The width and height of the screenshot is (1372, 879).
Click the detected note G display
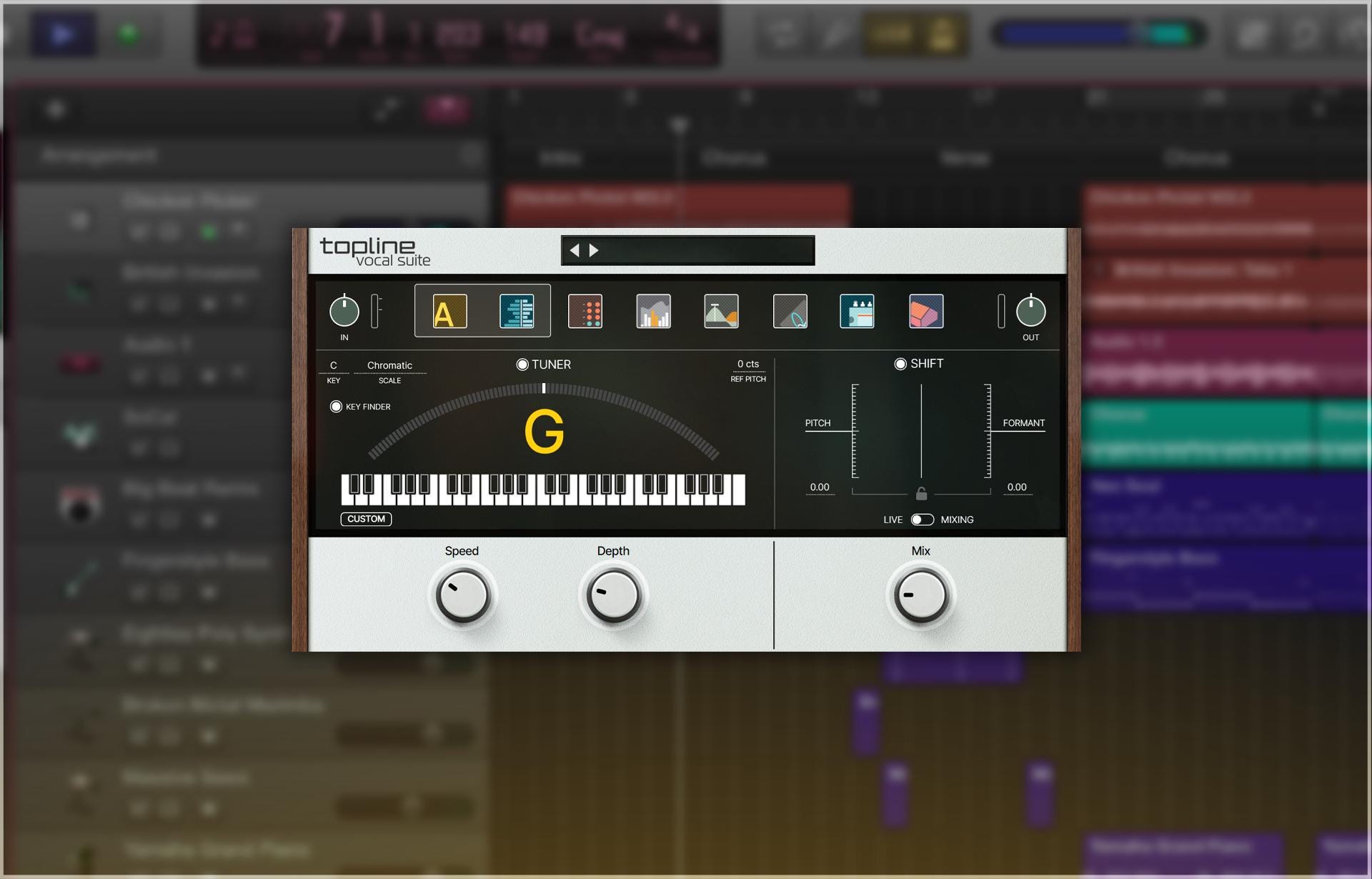click(x=545, y=432)
